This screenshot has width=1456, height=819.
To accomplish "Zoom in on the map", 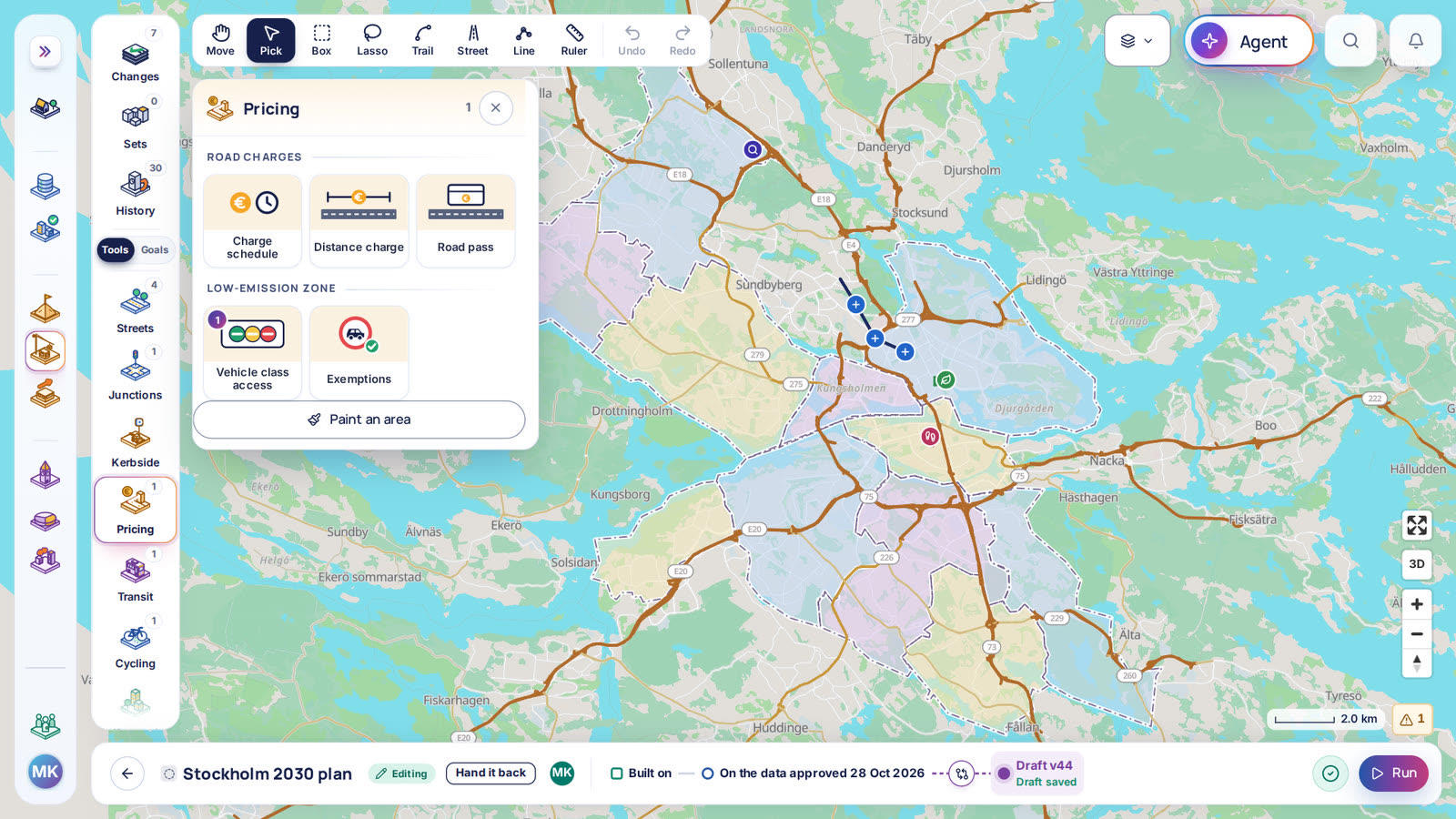I will tap(1417, 604).
